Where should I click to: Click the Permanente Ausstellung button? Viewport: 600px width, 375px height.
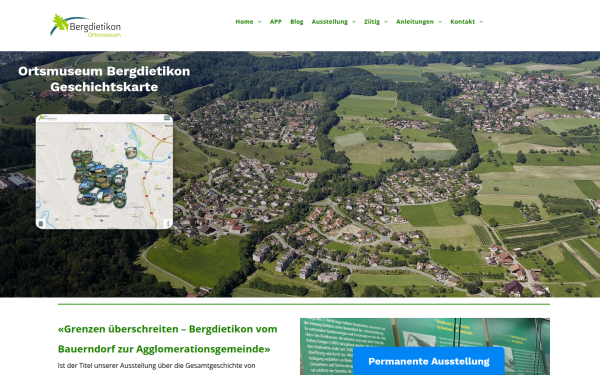pos(429,361)
